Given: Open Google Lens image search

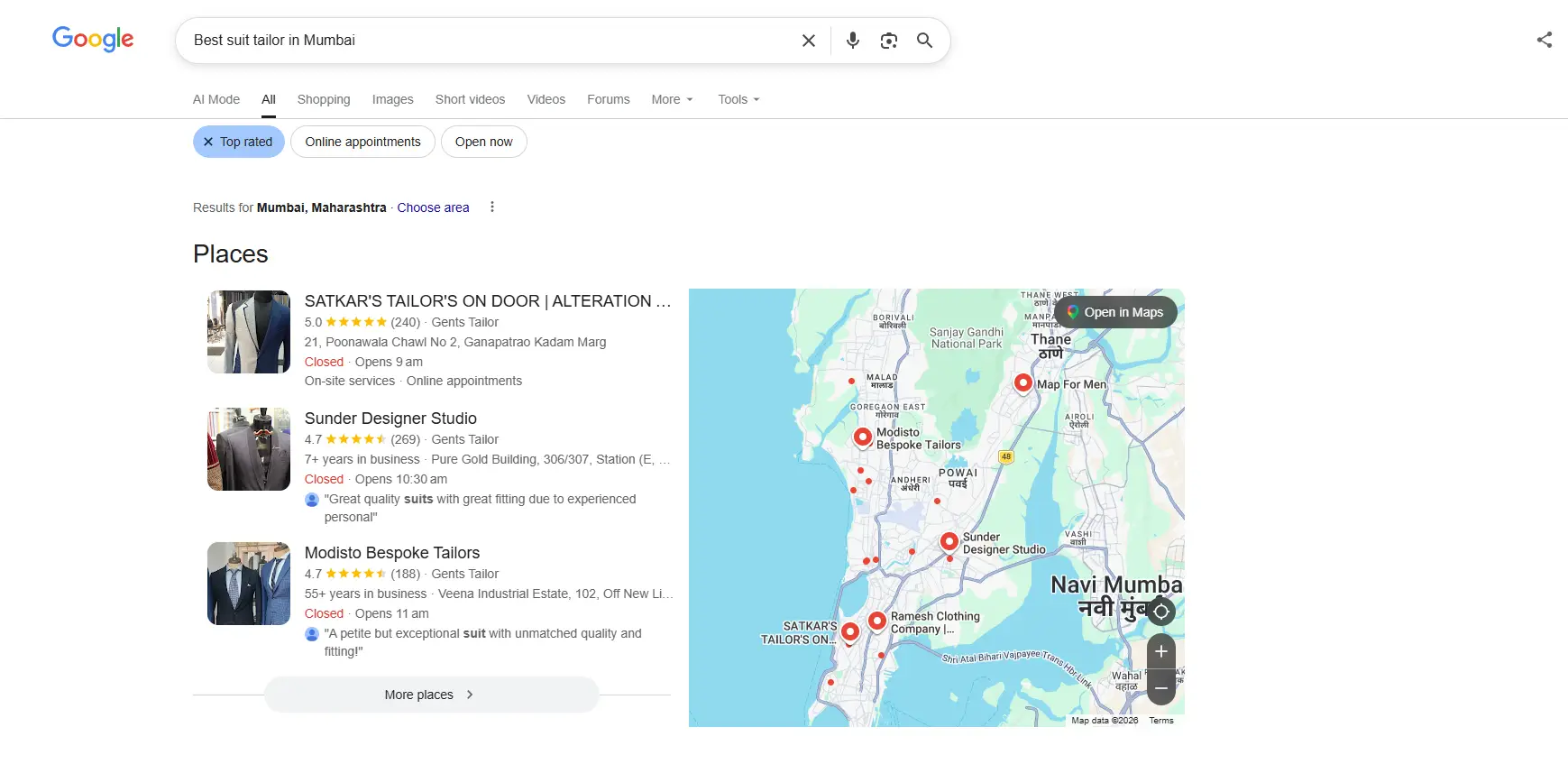Looking at the screenshot, I should click(x=888, y=41).
